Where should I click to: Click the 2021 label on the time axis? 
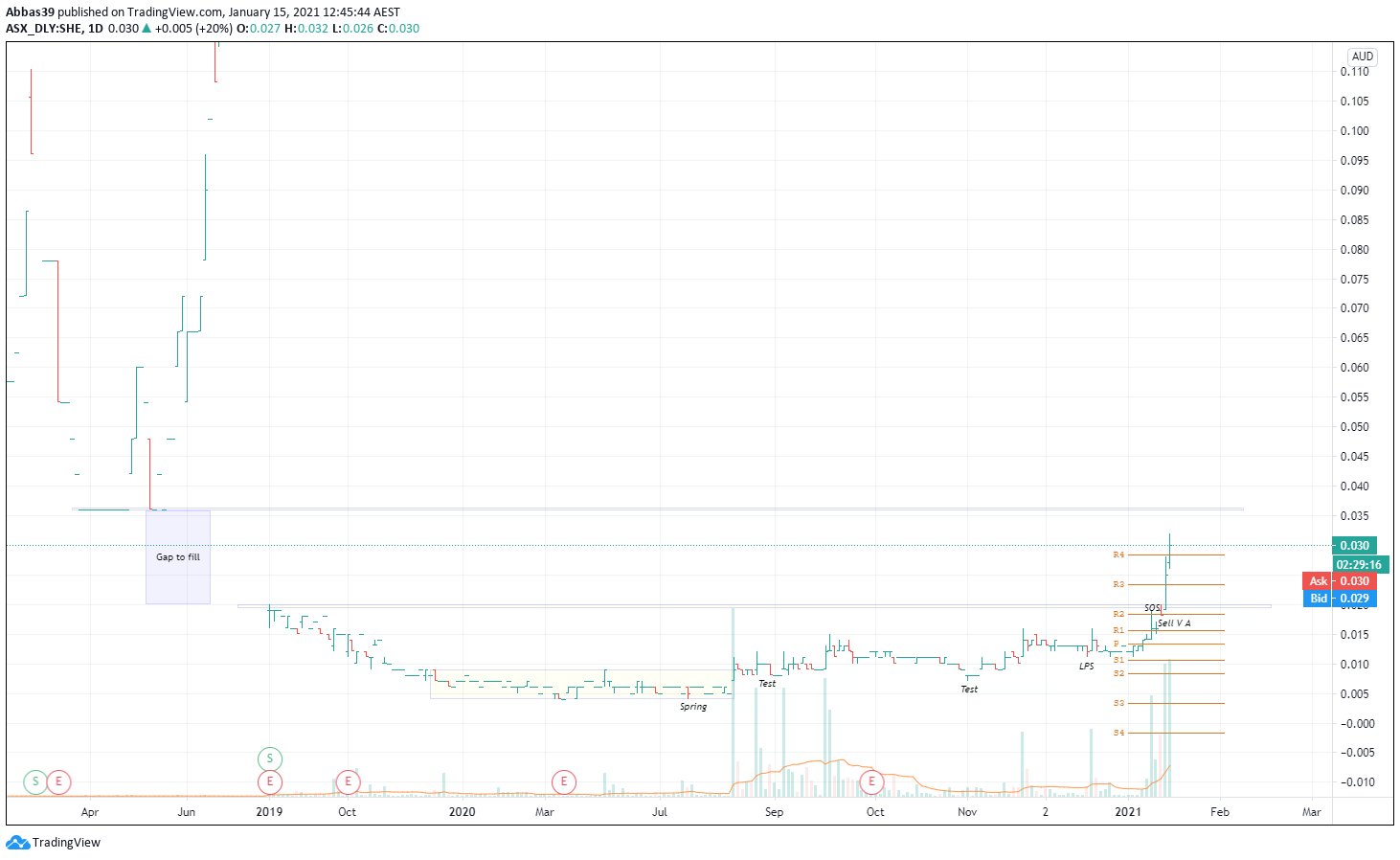[1128, 812]
